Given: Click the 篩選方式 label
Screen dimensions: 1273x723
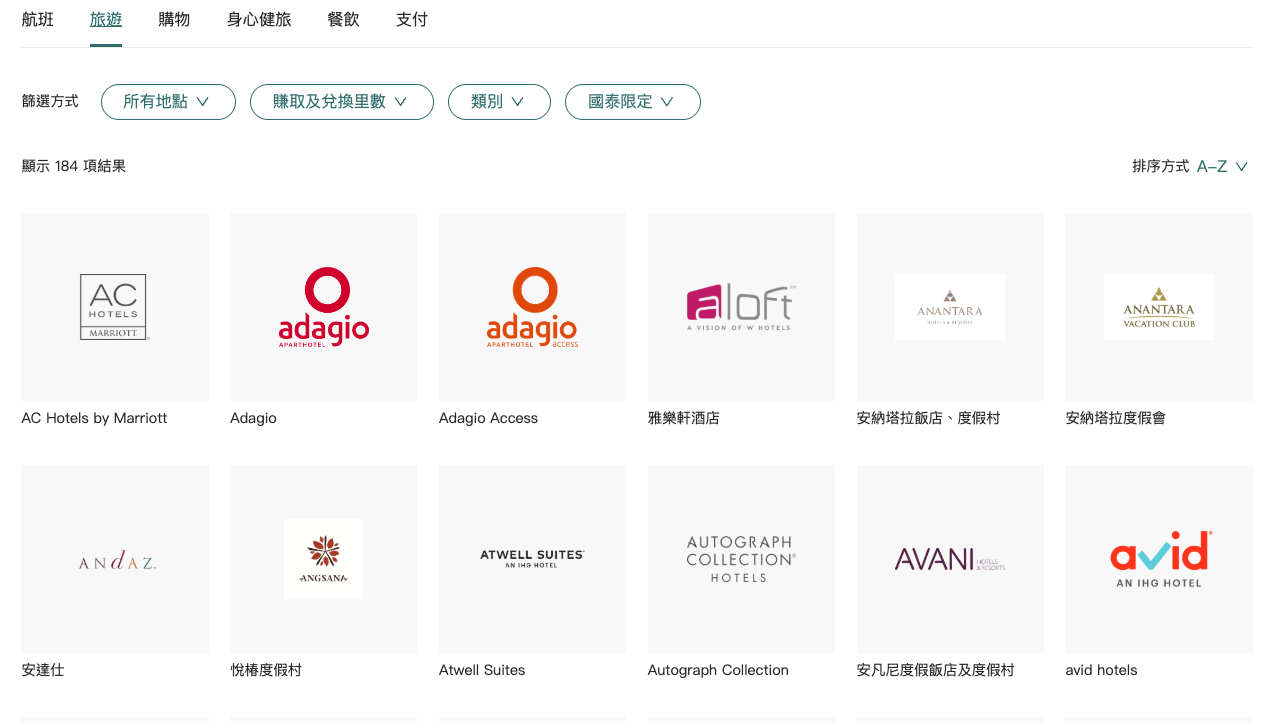Looking at the screenshot, I should 50,101.
